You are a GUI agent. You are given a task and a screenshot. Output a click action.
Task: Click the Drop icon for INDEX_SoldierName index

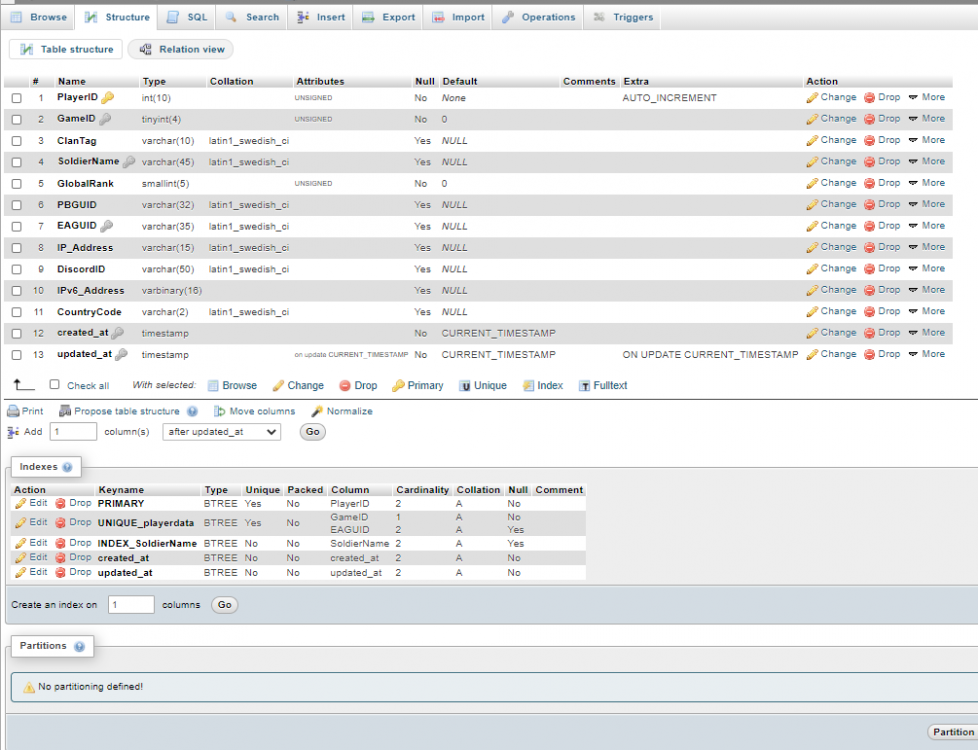[x=61, y=543]
